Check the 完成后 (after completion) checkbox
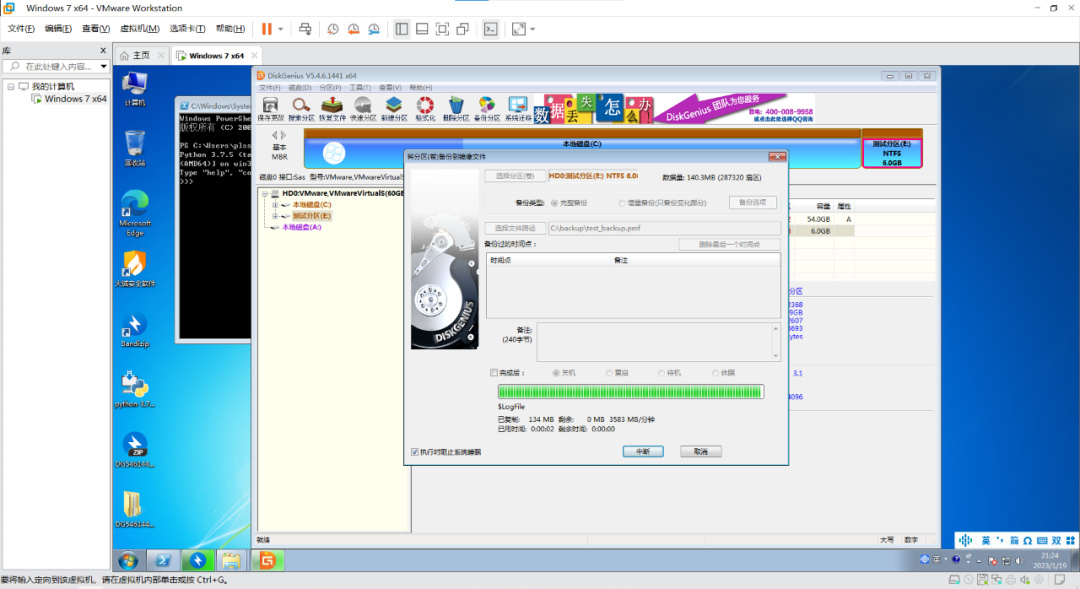This screenshot has width=1080, height=589. click(x=494, y=373)
